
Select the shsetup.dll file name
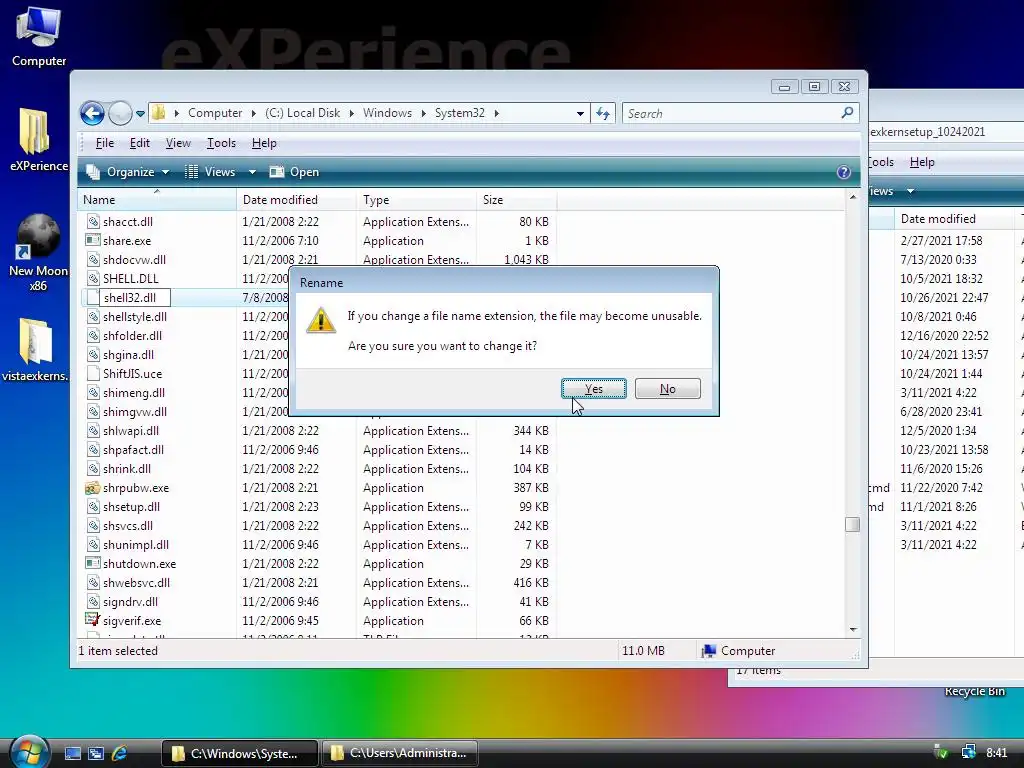coord(131,507)
